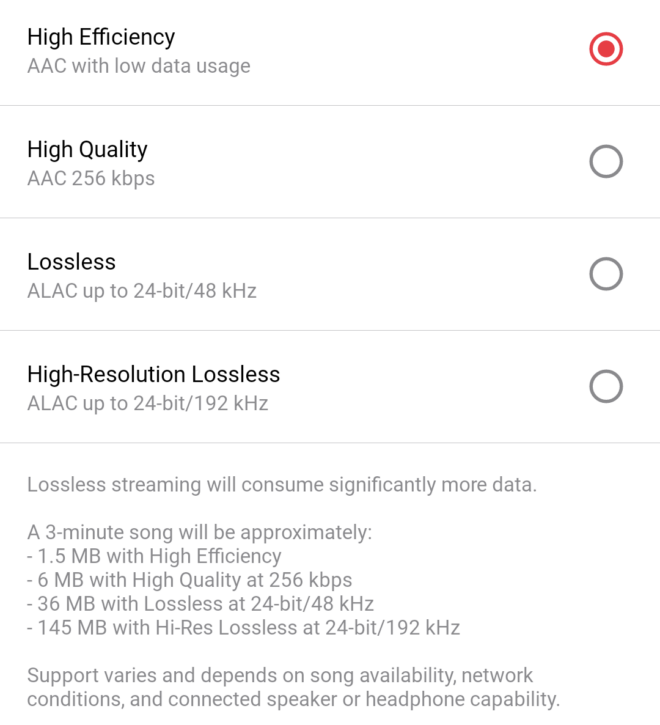Click the 'A 3-minute song will be approximately' line
Image resolution: width=660 pixels, height=725 pixels.
tap(199, 533)
